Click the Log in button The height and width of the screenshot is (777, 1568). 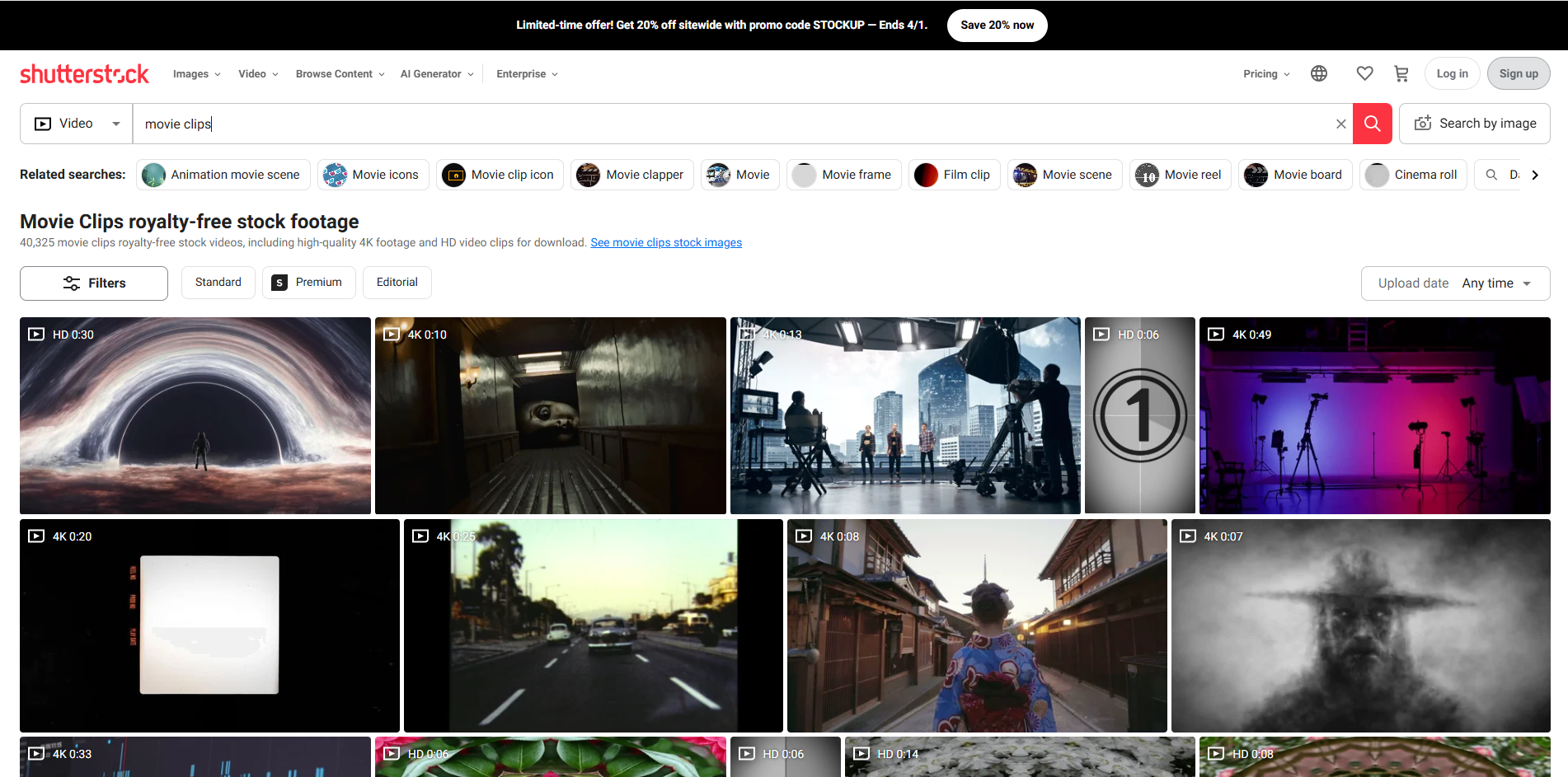coord(1453,73)
